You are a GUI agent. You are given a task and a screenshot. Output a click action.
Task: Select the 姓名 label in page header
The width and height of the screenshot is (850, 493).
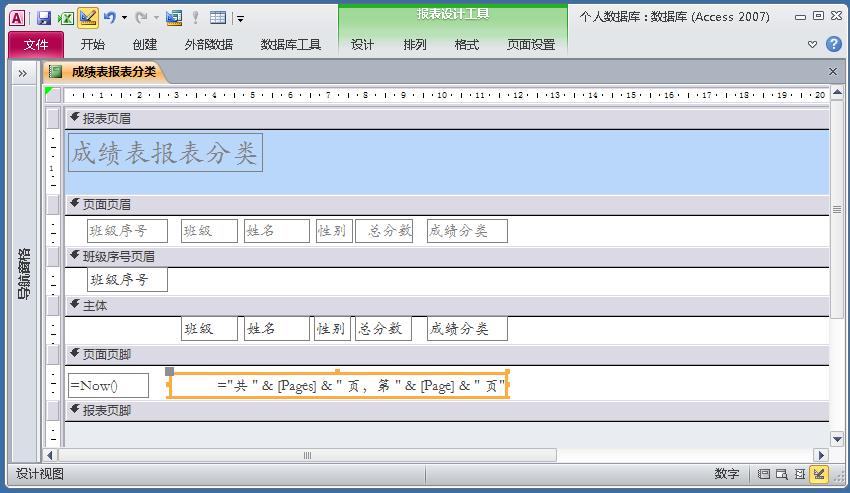click(276, 231)
